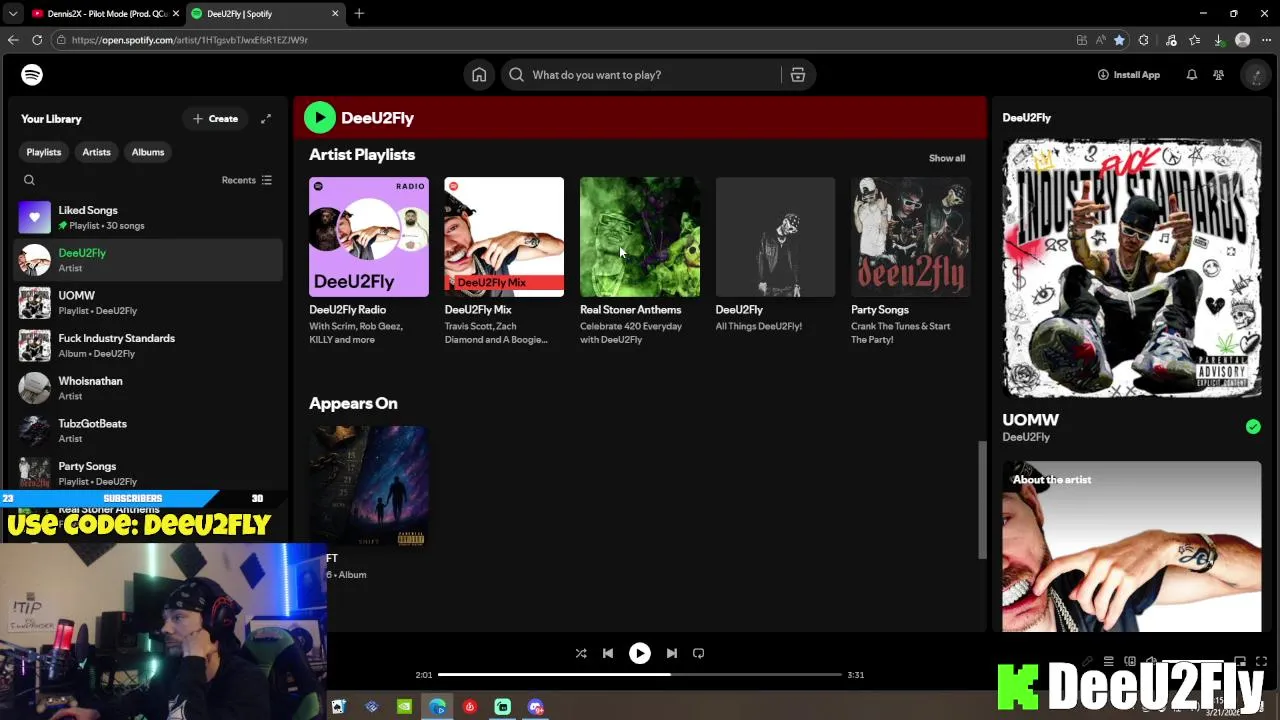Skip to the next track
1280x720 pixels.
click(x=672, y=653)
